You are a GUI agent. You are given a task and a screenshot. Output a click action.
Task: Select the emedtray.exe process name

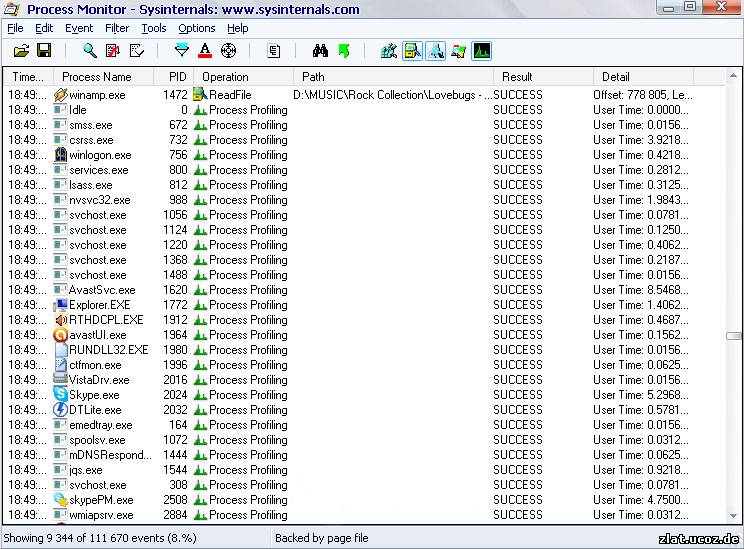[101, 425]
